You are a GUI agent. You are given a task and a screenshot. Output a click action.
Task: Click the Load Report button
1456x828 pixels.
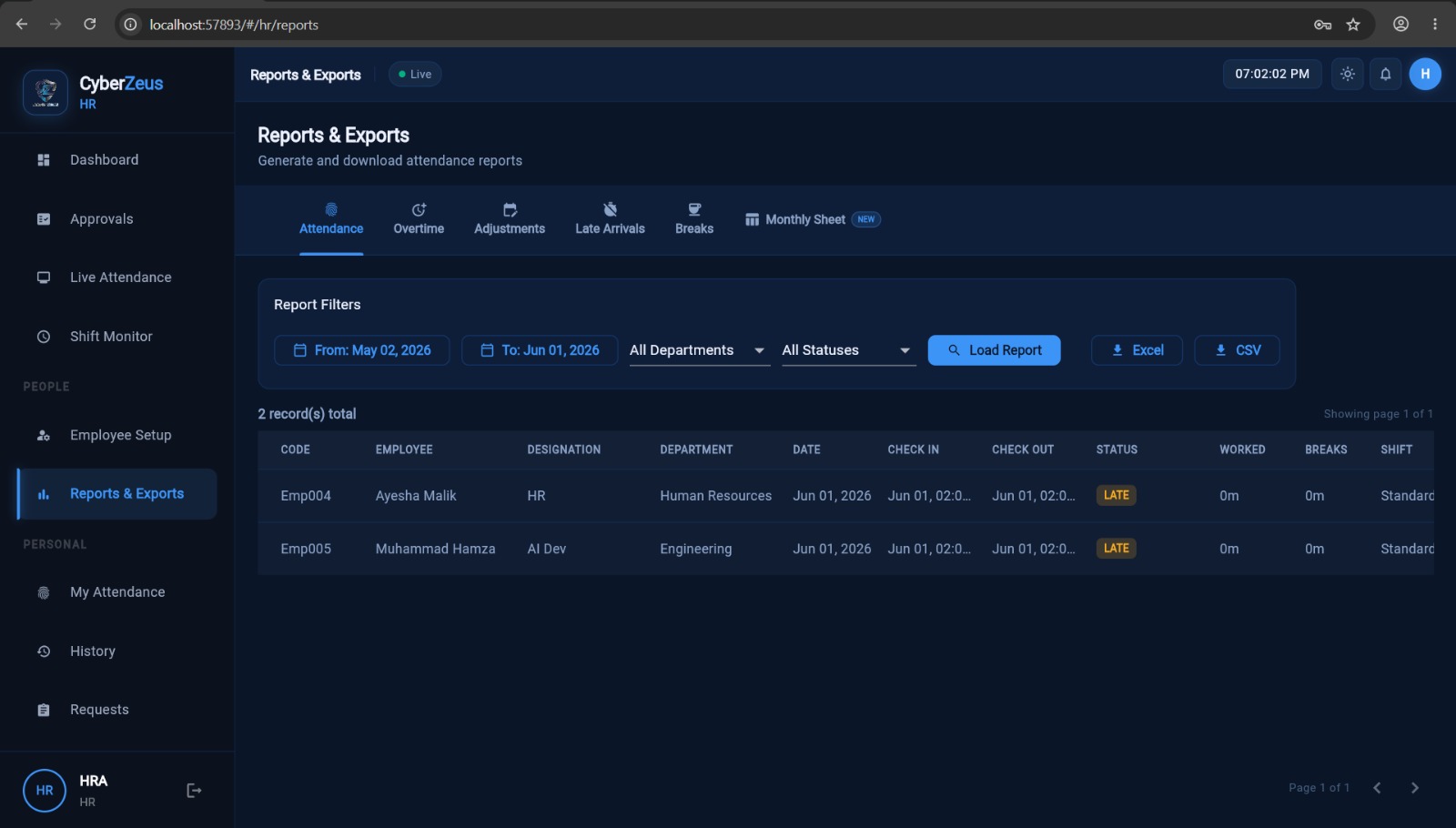coord(994,350)
